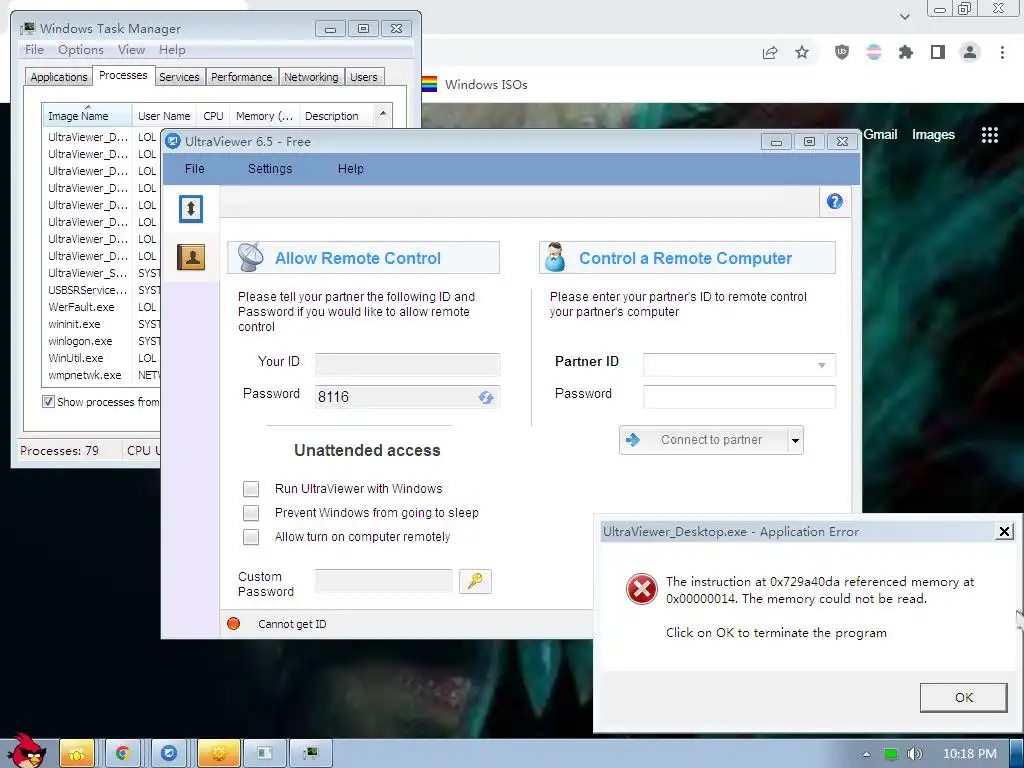Select the WinUtil.exe process row

[x=101, y=358]
